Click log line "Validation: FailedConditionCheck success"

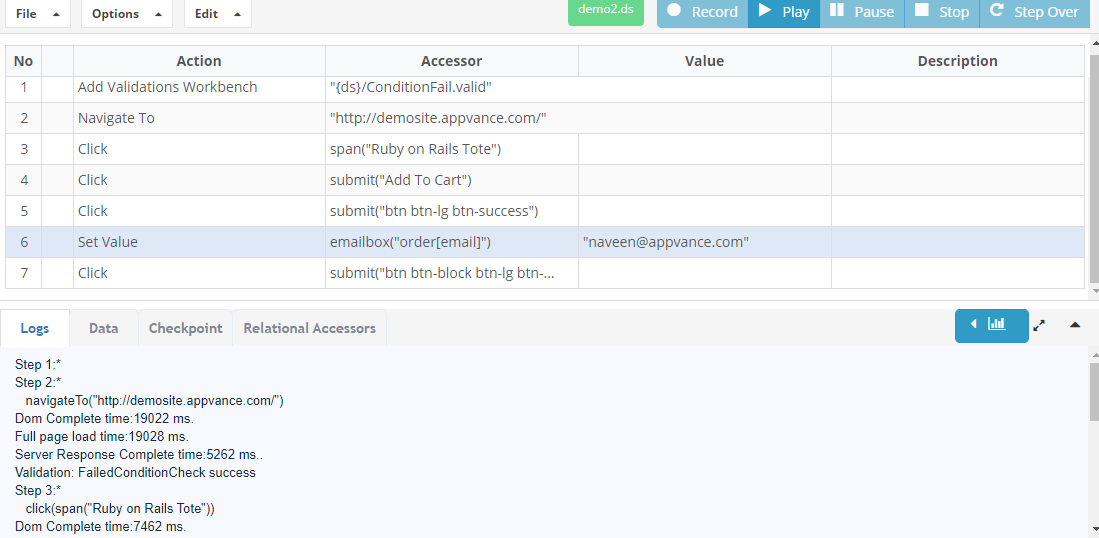[135, 473]
